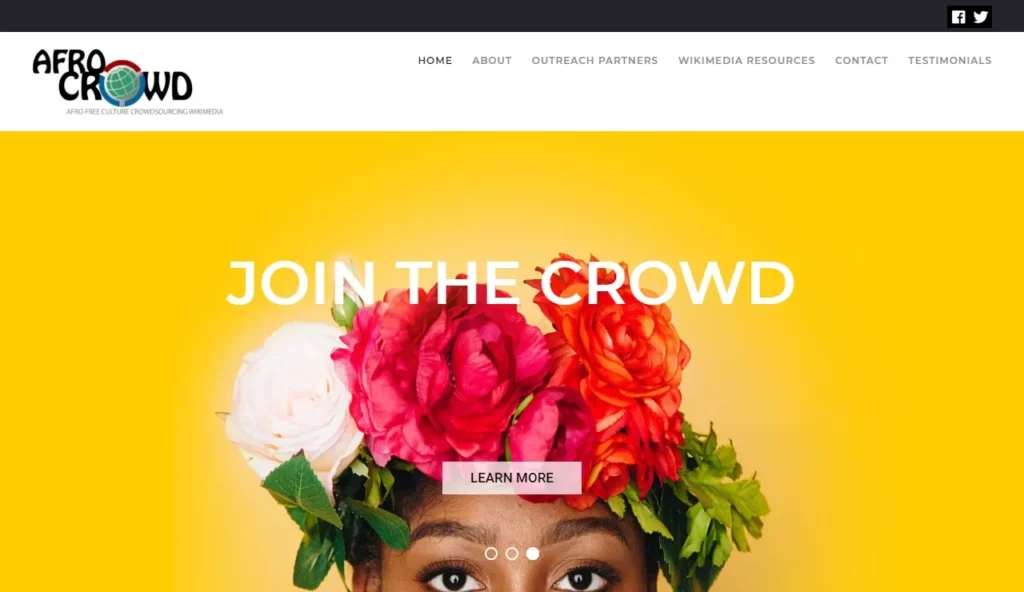Open the Twitter bird icon link
Viewport: 1024px width, 592px height.
coord(980,17)
